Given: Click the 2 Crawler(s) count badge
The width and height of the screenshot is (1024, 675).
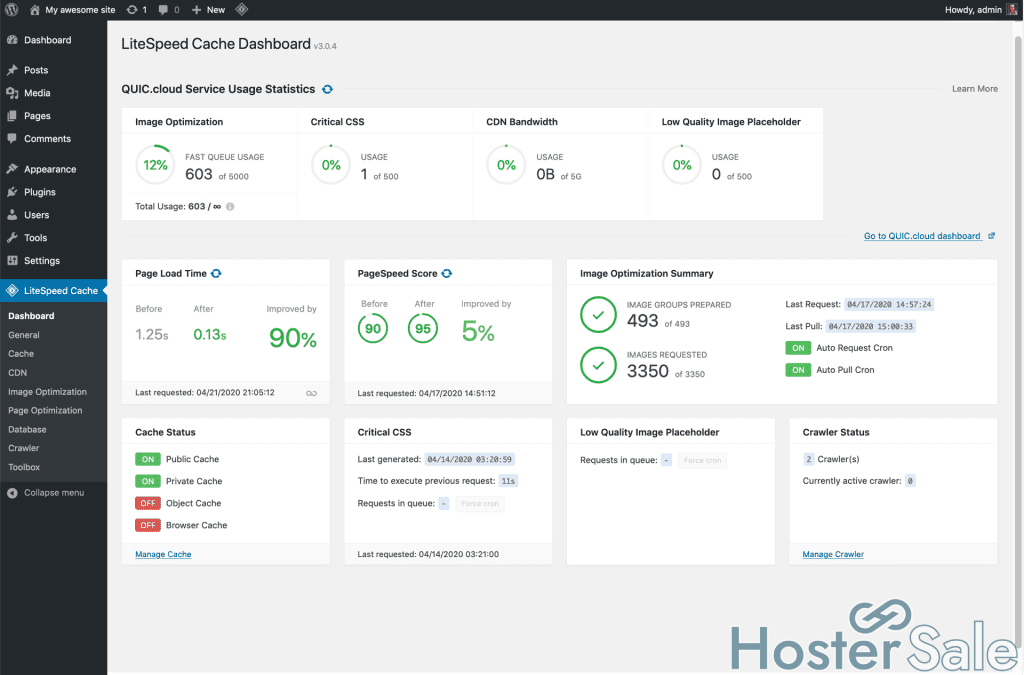Looking at the screenshot, I should pyautogui.click(x=808, y=459).
